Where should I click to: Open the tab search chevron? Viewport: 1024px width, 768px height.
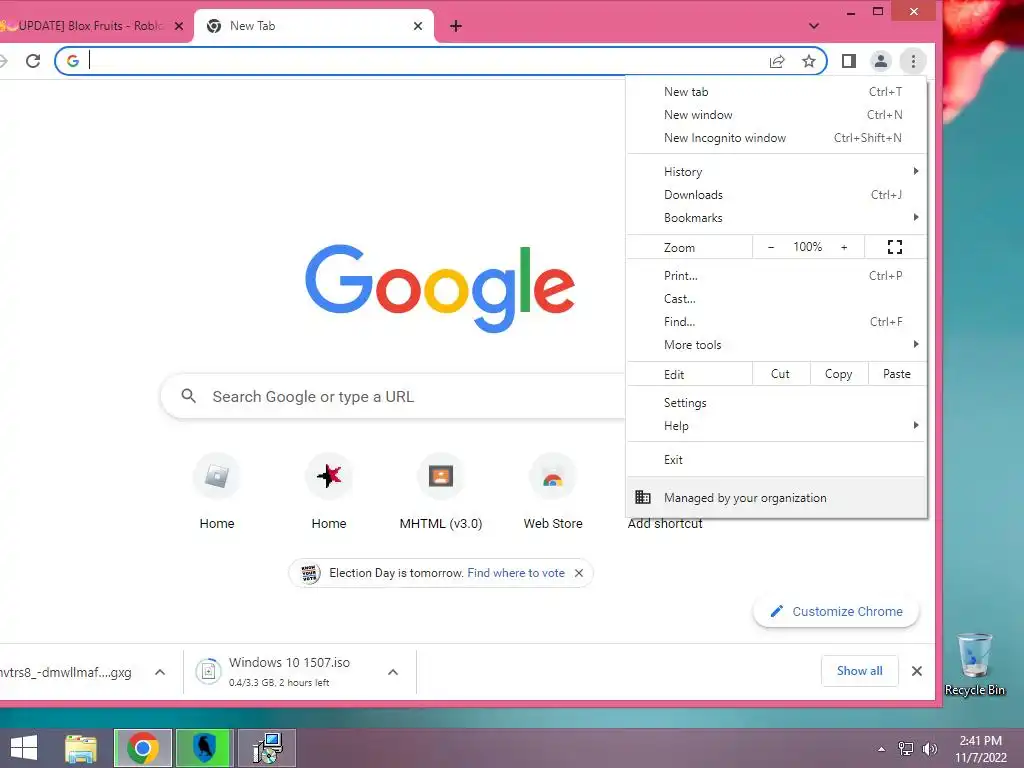point(814,26)
